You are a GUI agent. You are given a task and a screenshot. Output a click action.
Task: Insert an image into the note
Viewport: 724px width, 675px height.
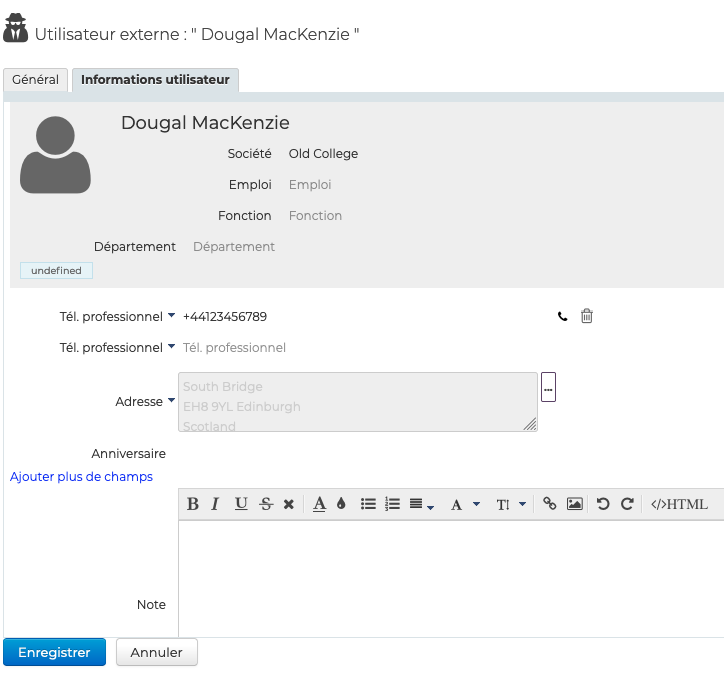(575, 504)
